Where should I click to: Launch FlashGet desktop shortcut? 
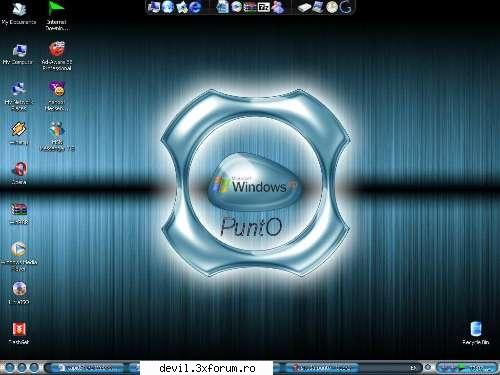19,333
